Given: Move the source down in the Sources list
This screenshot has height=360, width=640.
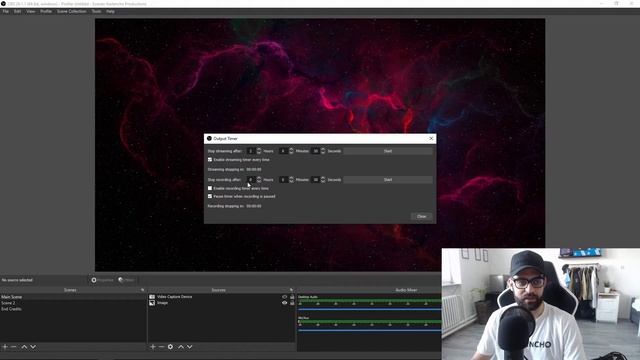Looking at the screenshot, I should coord(190,347).
